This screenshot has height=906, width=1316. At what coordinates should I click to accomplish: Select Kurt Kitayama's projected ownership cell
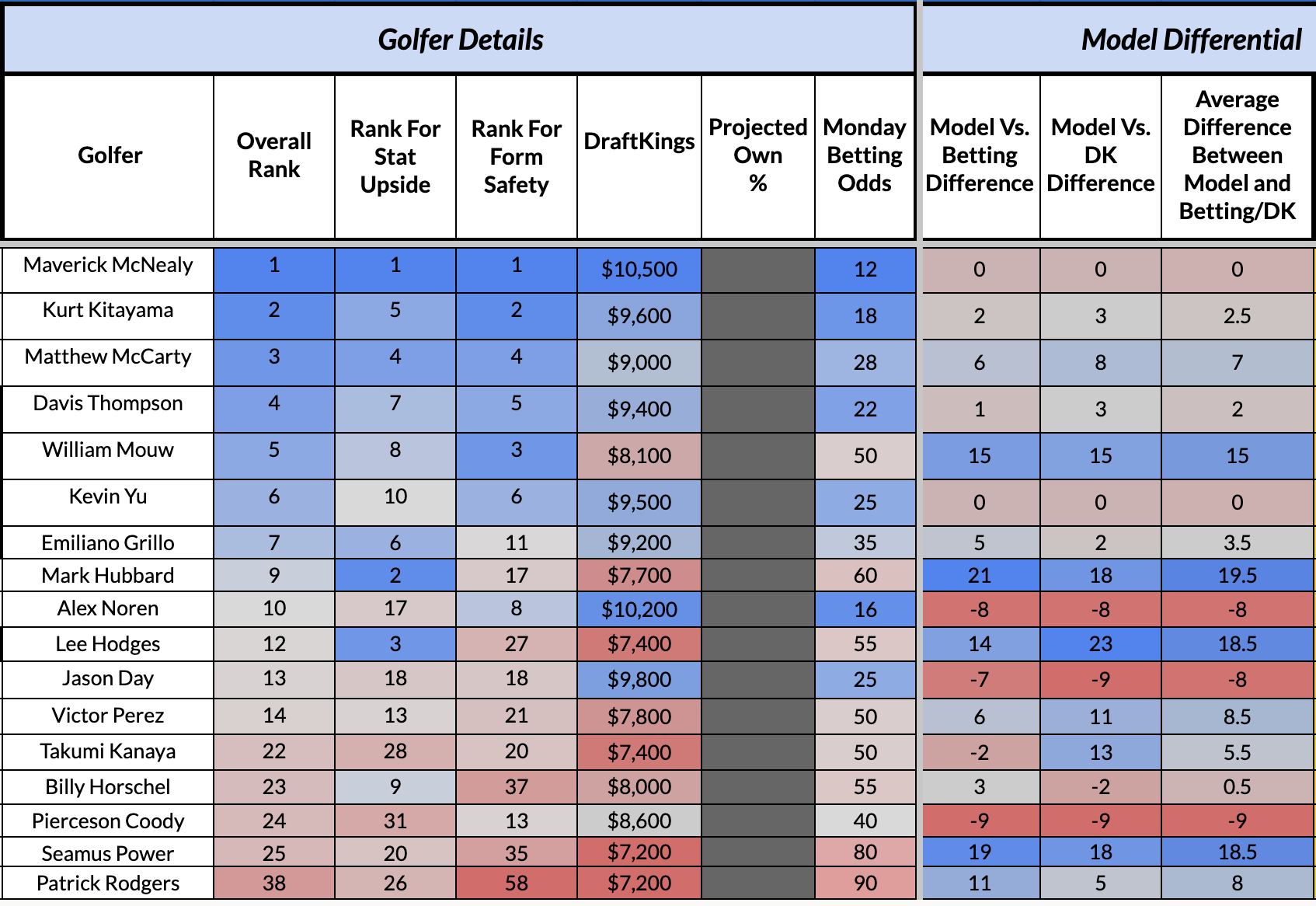pos(757,315)
